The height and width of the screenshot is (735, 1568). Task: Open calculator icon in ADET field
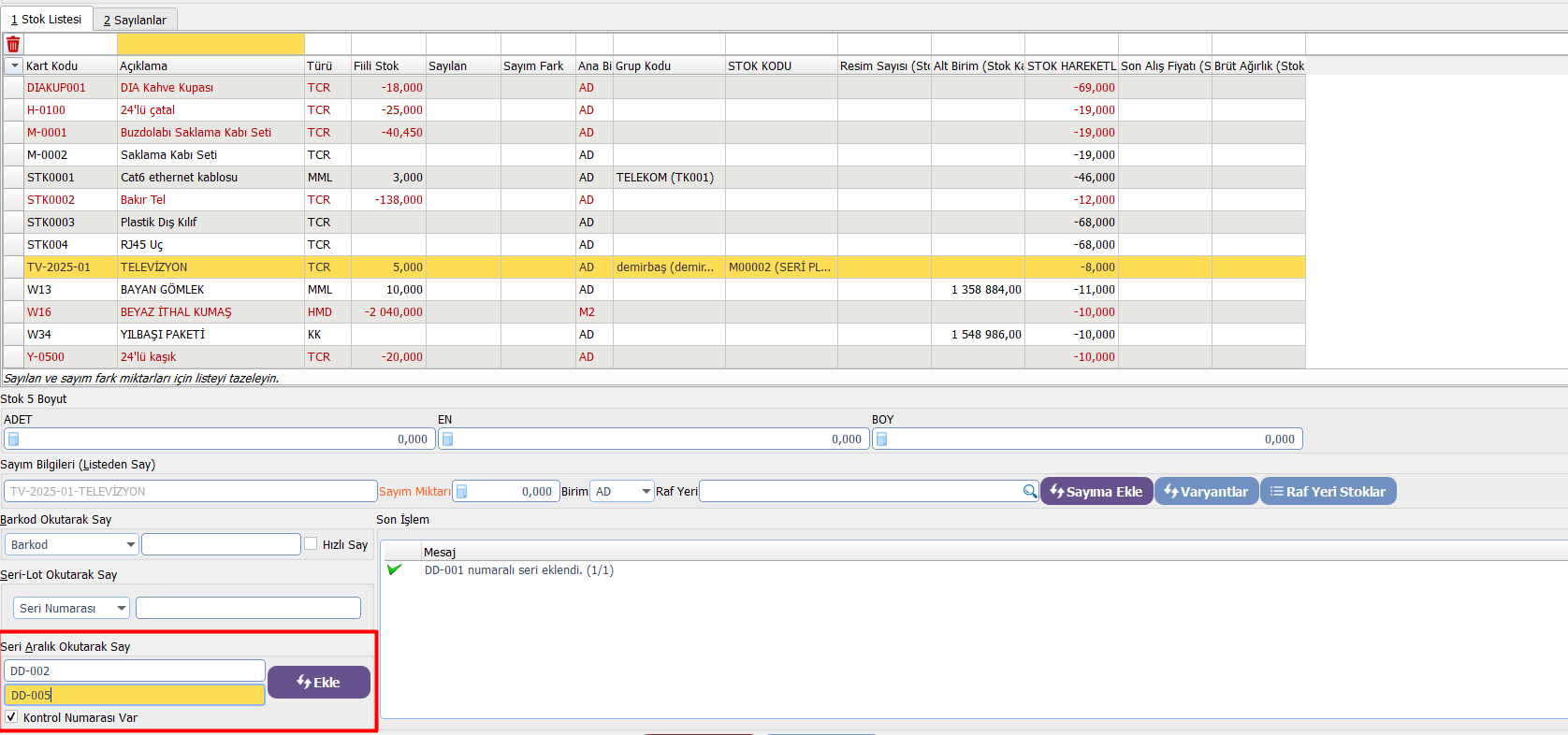[x=13, y=440]
